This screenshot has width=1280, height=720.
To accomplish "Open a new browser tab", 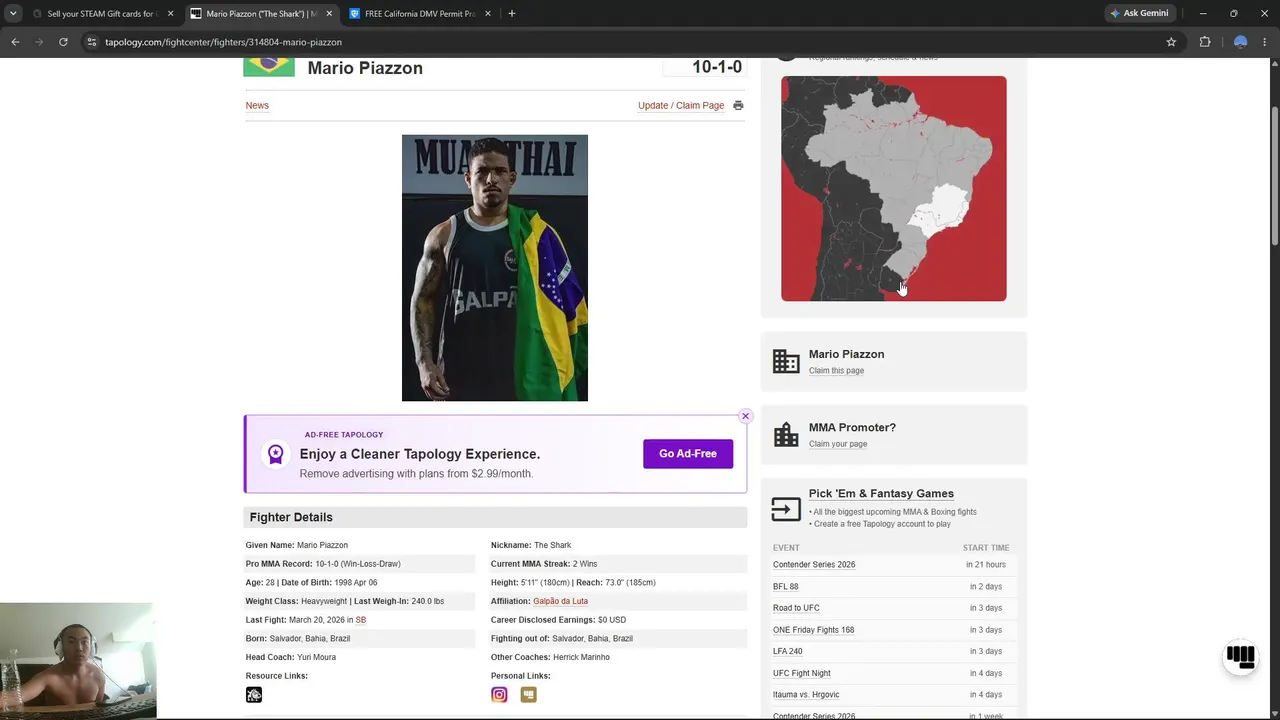I will (x=512, y=13).
